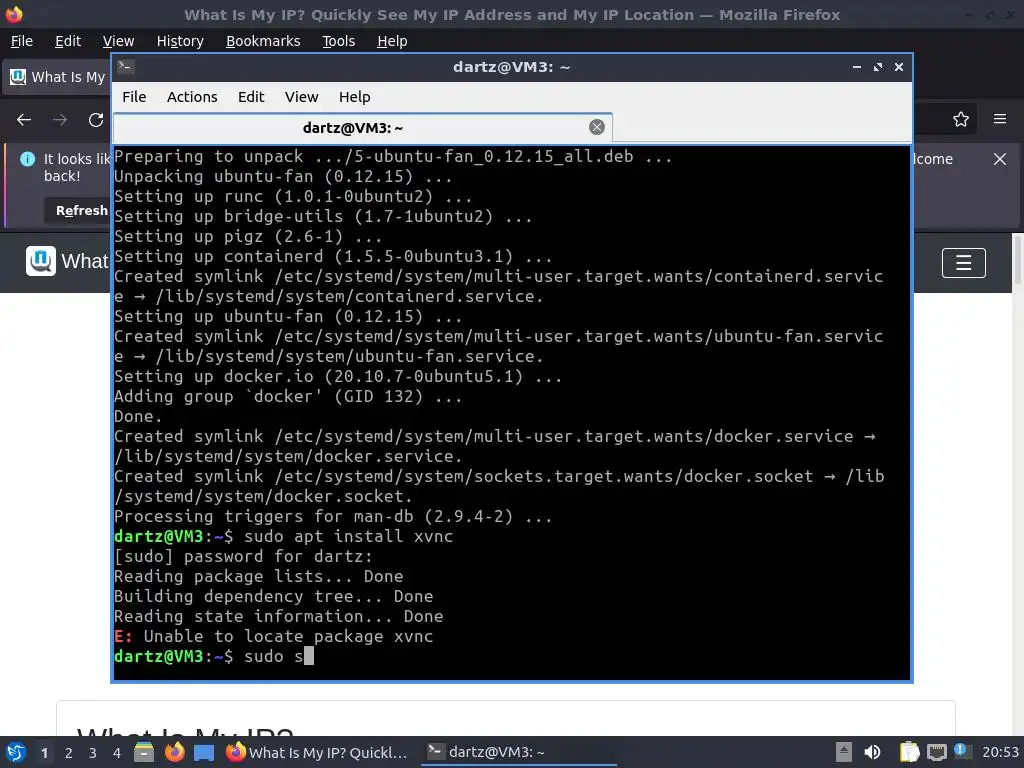Open the update notifier tray icon
This screenshot has height=768, width=1024.
tap(962, 751)
